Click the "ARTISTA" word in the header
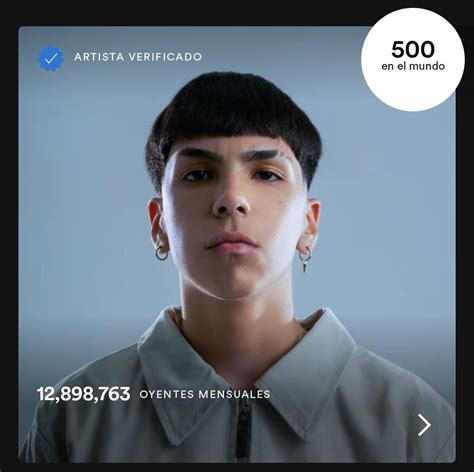Image resolution: width=474 pixels, height=472 pixels. (x=99, y=57)
